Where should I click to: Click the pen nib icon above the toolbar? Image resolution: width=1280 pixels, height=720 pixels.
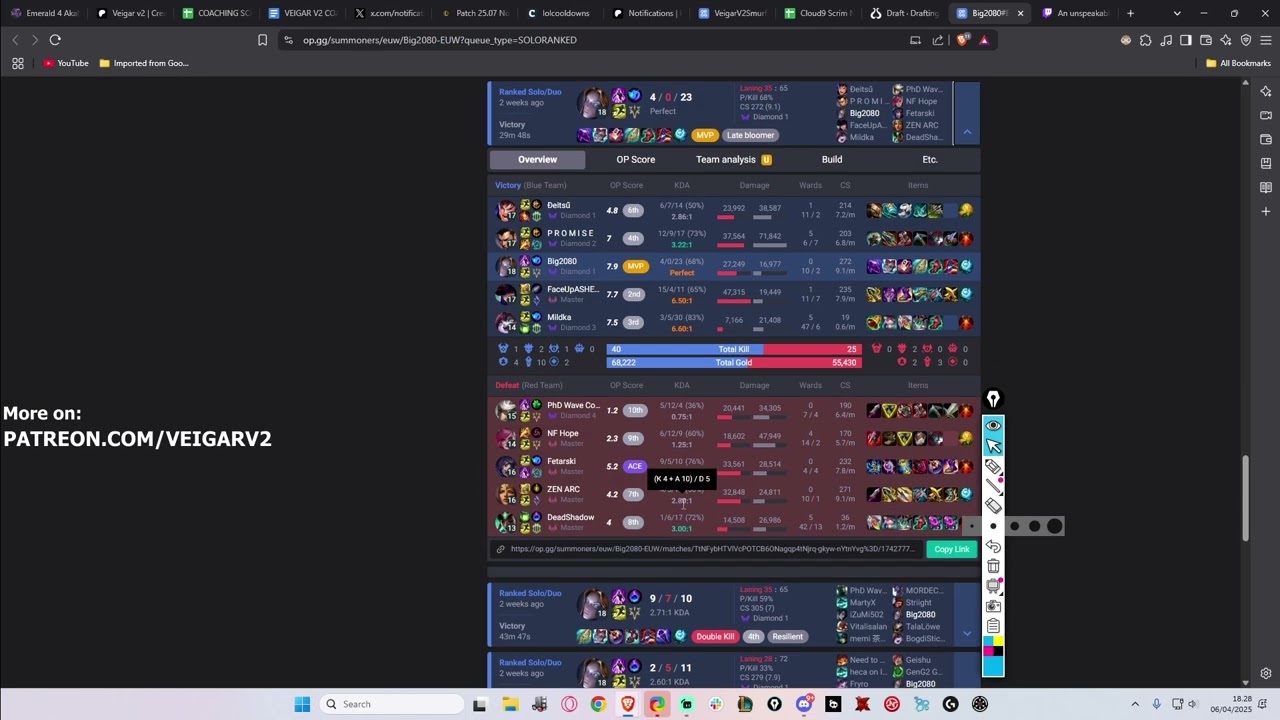pos(993,400)
